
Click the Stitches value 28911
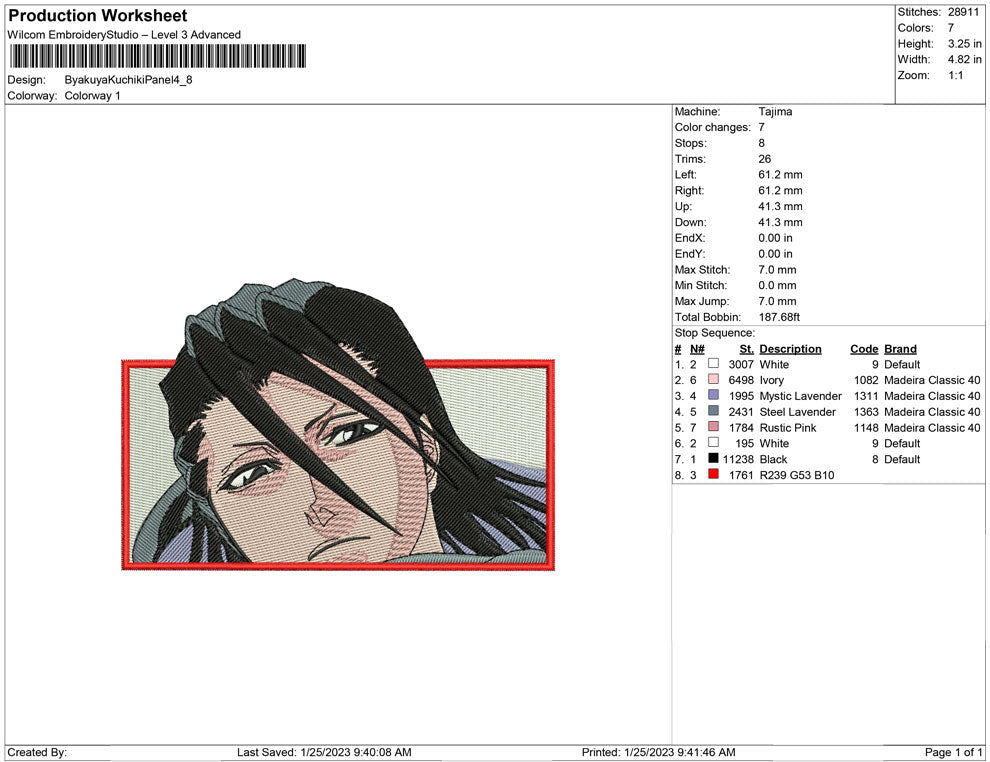click(963, 12)
